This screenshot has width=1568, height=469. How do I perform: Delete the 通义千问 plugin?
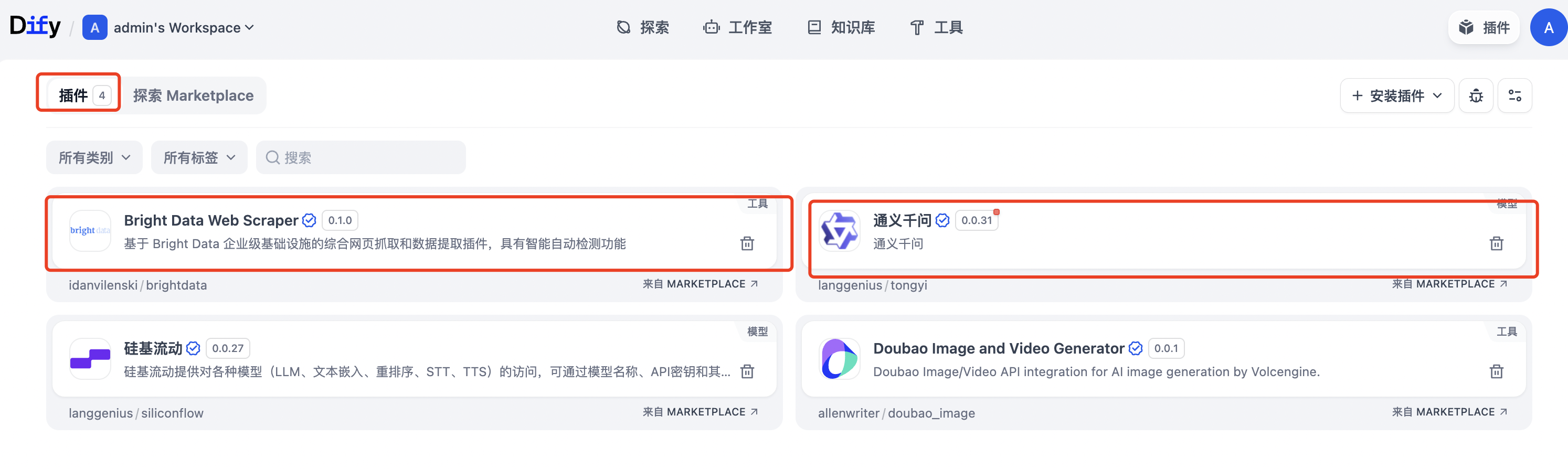[1496, 243]
